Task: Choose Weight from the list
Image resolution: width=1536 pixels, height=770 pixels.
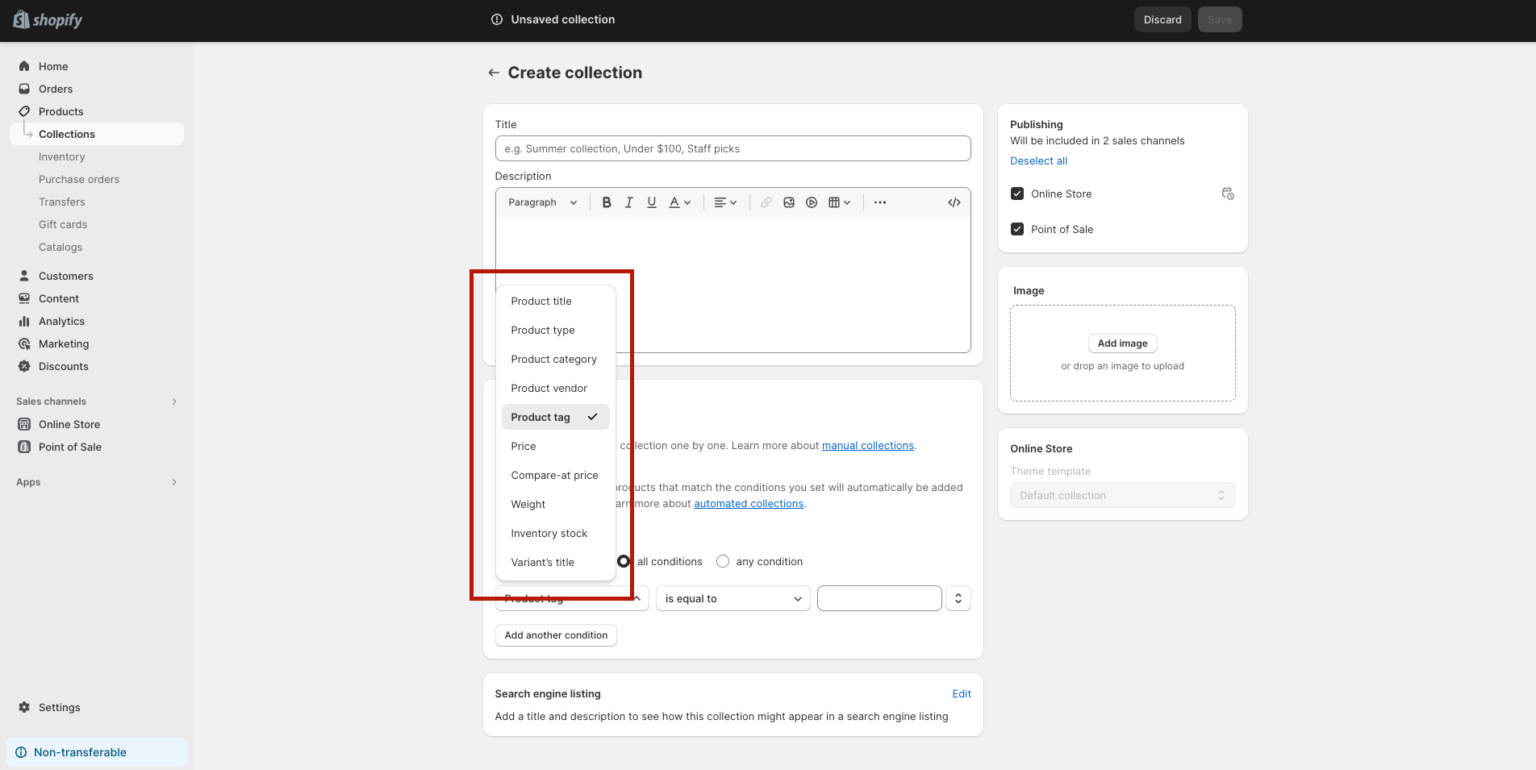Action: tap(555, 504)
